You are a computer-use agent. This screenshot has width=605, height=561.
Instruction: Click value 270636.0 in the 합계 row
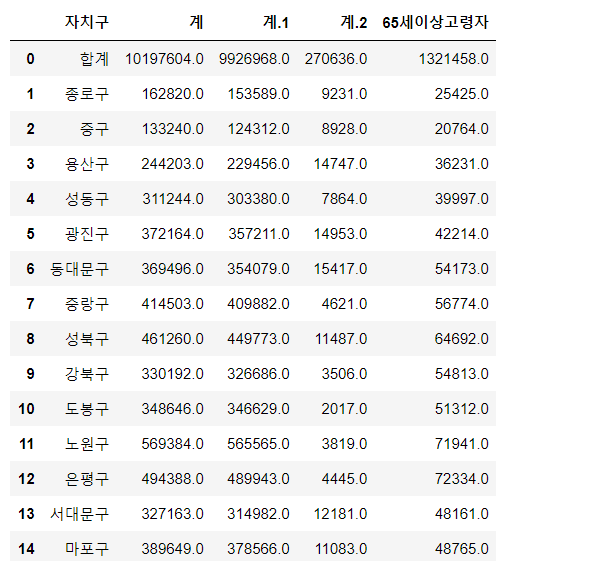pos(336,59)
